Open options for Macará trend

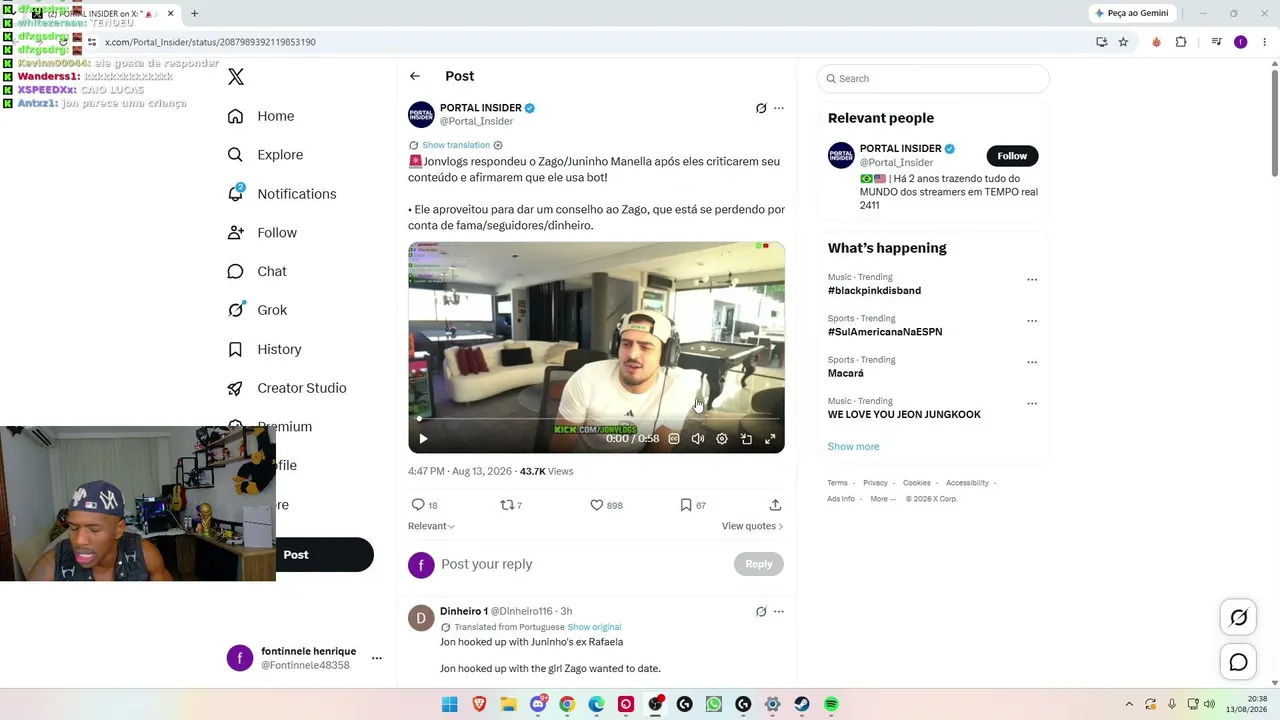coord(1032,362)
